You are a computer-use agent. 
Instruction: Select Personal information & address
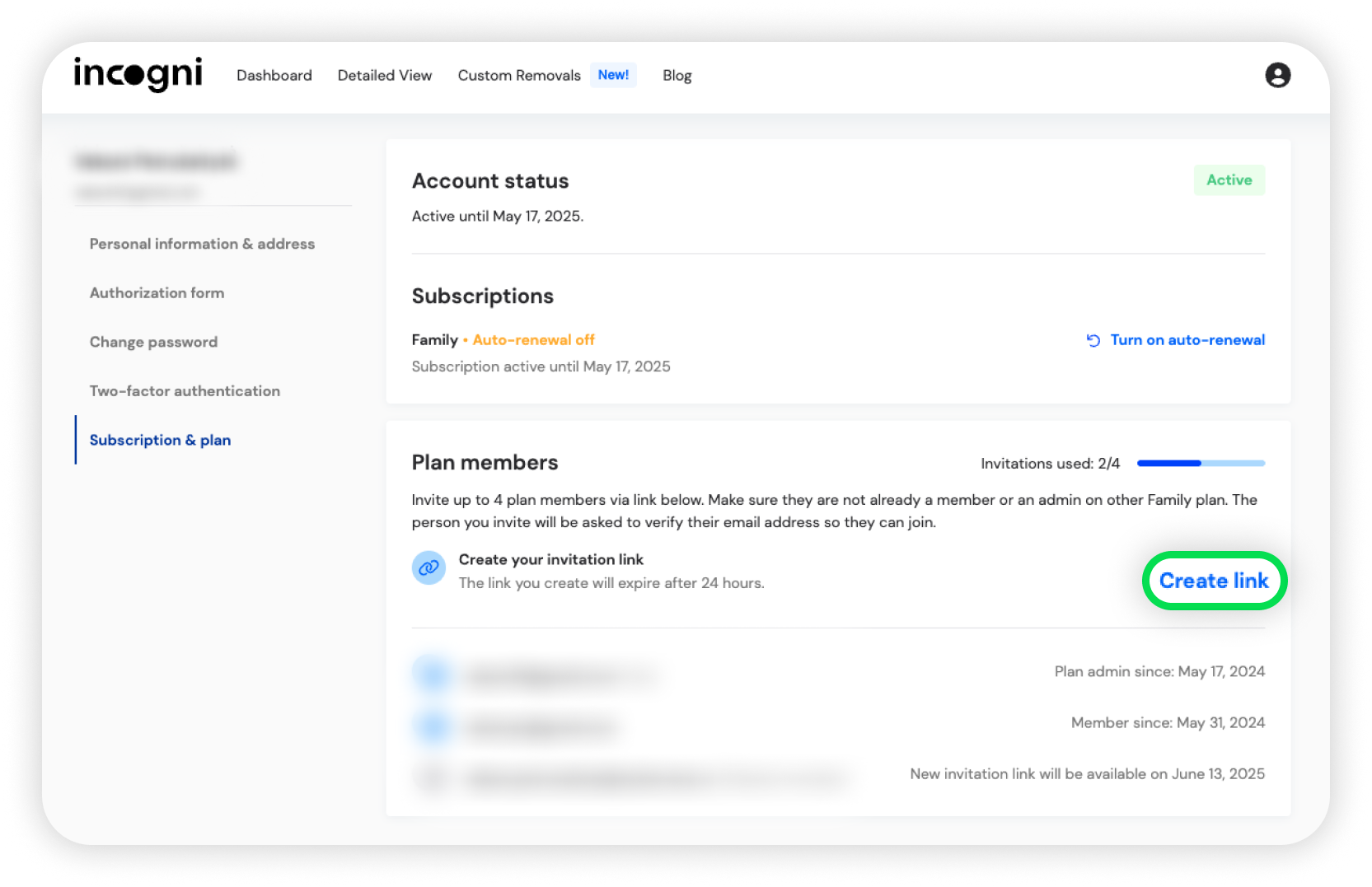point(202,244)
